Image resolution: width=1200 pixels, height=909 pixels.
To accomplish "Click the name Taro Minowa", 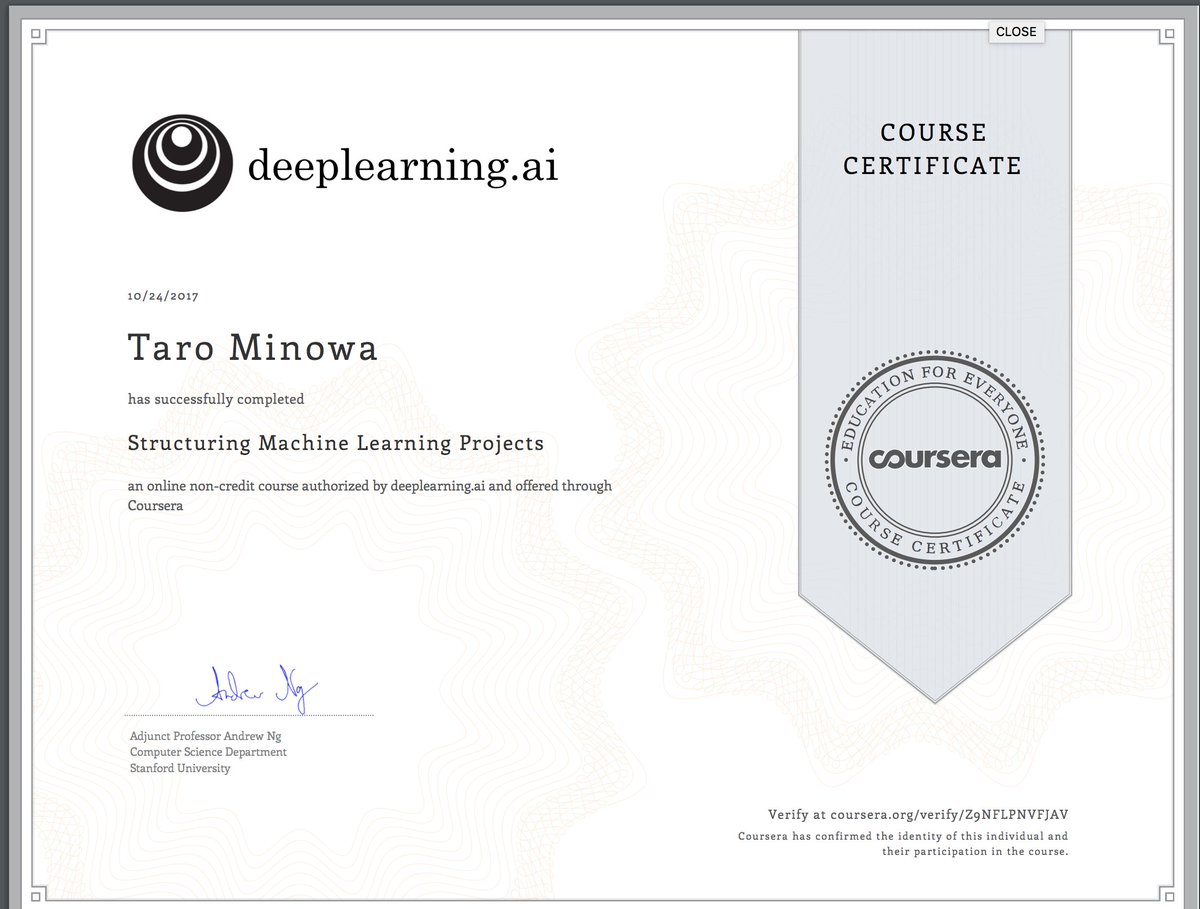I will tap(253, 348).
